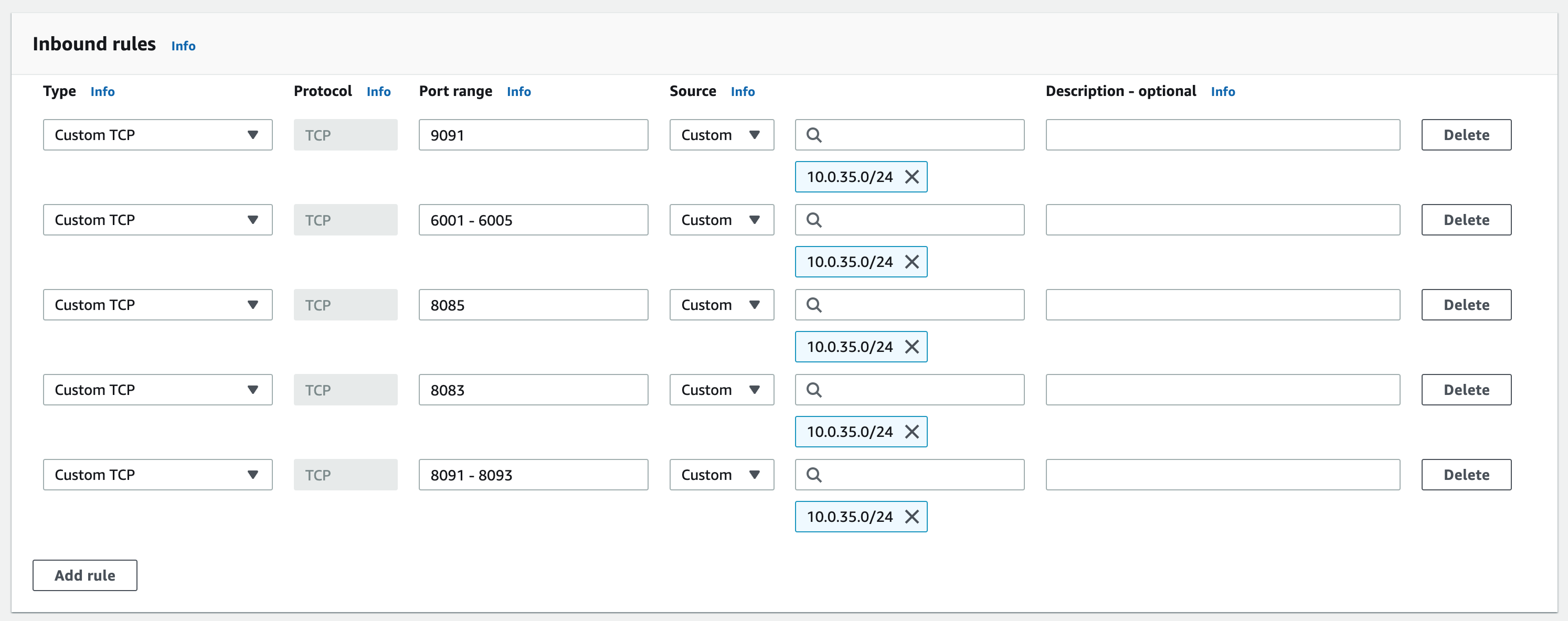Image resolution: width=1568 pixels, height=621 pixels.
Task: Delete the port 8085 inbound rule
Action: pyautogui.click(x=1466, y=305)
